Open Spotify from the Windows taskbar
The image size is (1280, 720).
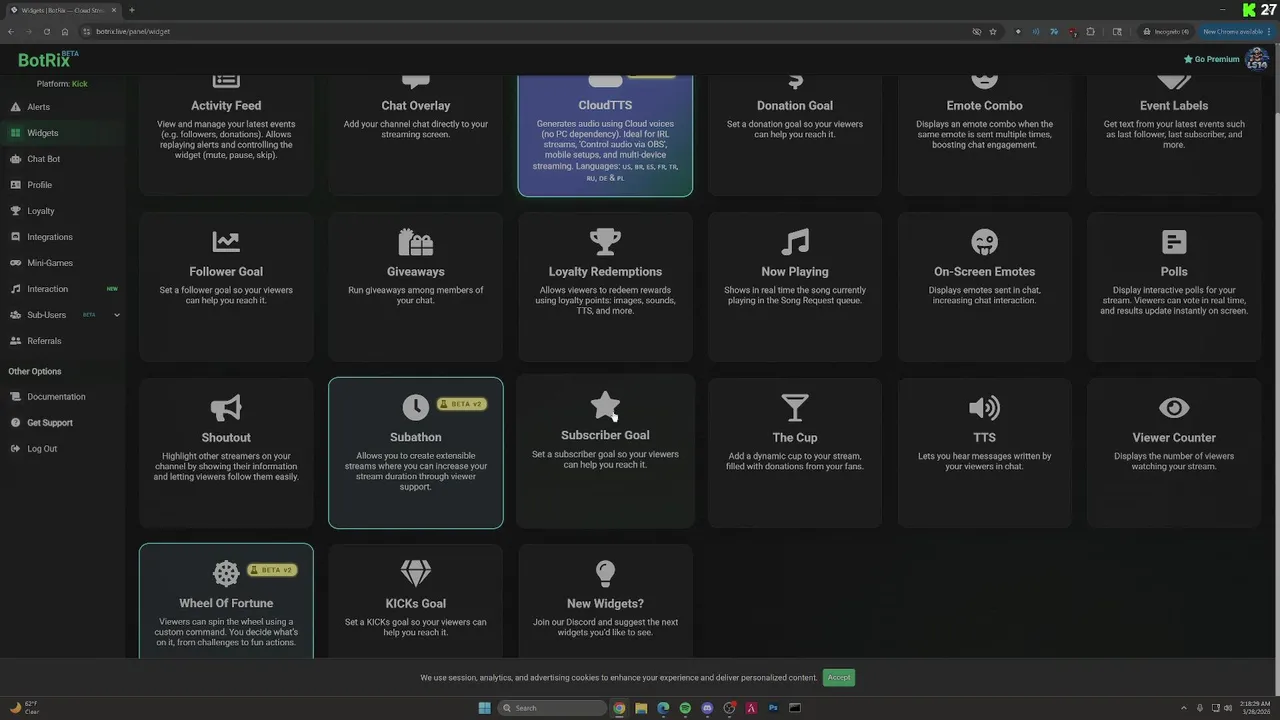point(685,708)
